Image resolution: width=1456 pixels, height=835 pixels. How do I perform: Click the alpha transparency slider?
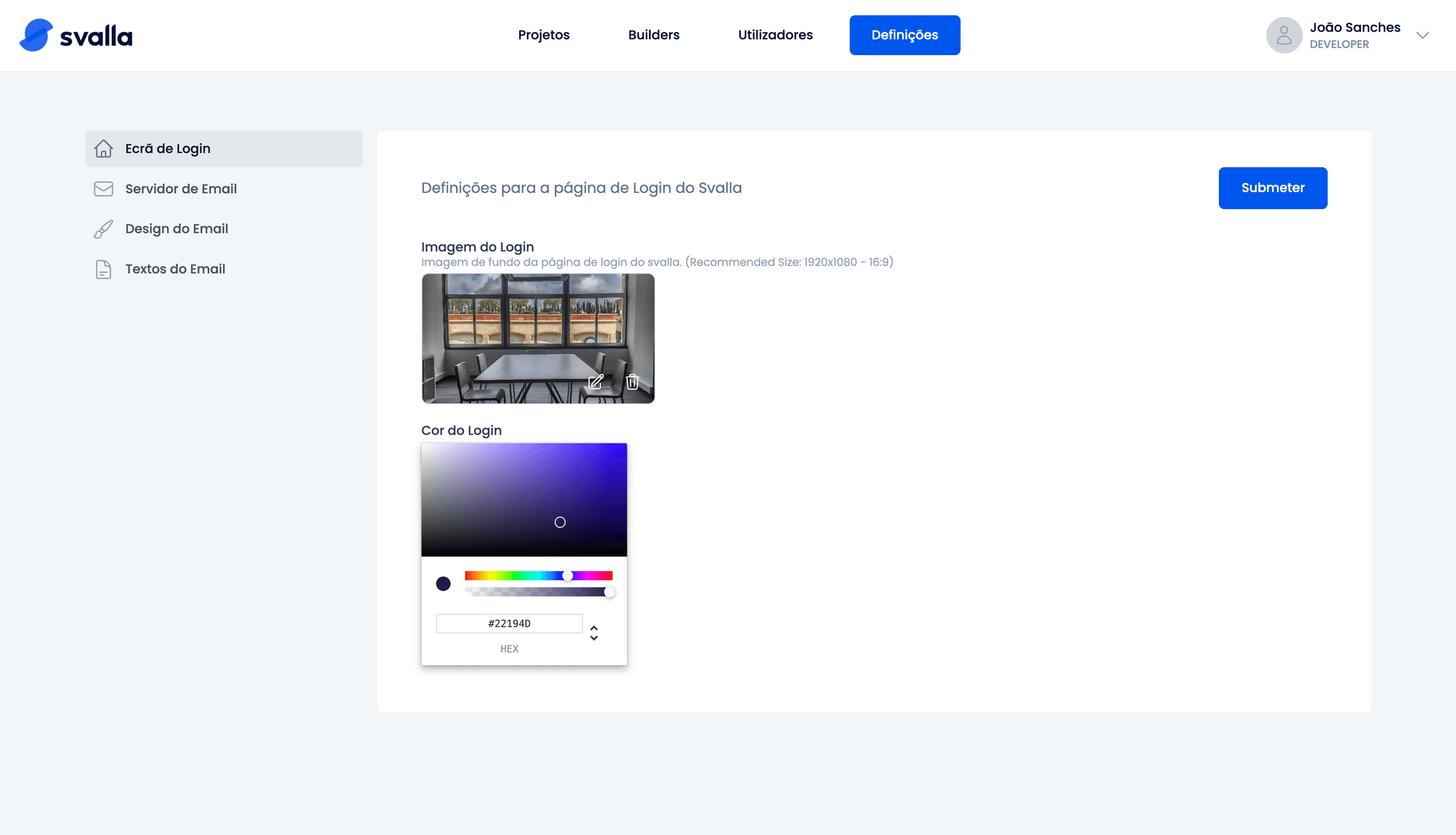pyautogui.click(x=538, y=592)
